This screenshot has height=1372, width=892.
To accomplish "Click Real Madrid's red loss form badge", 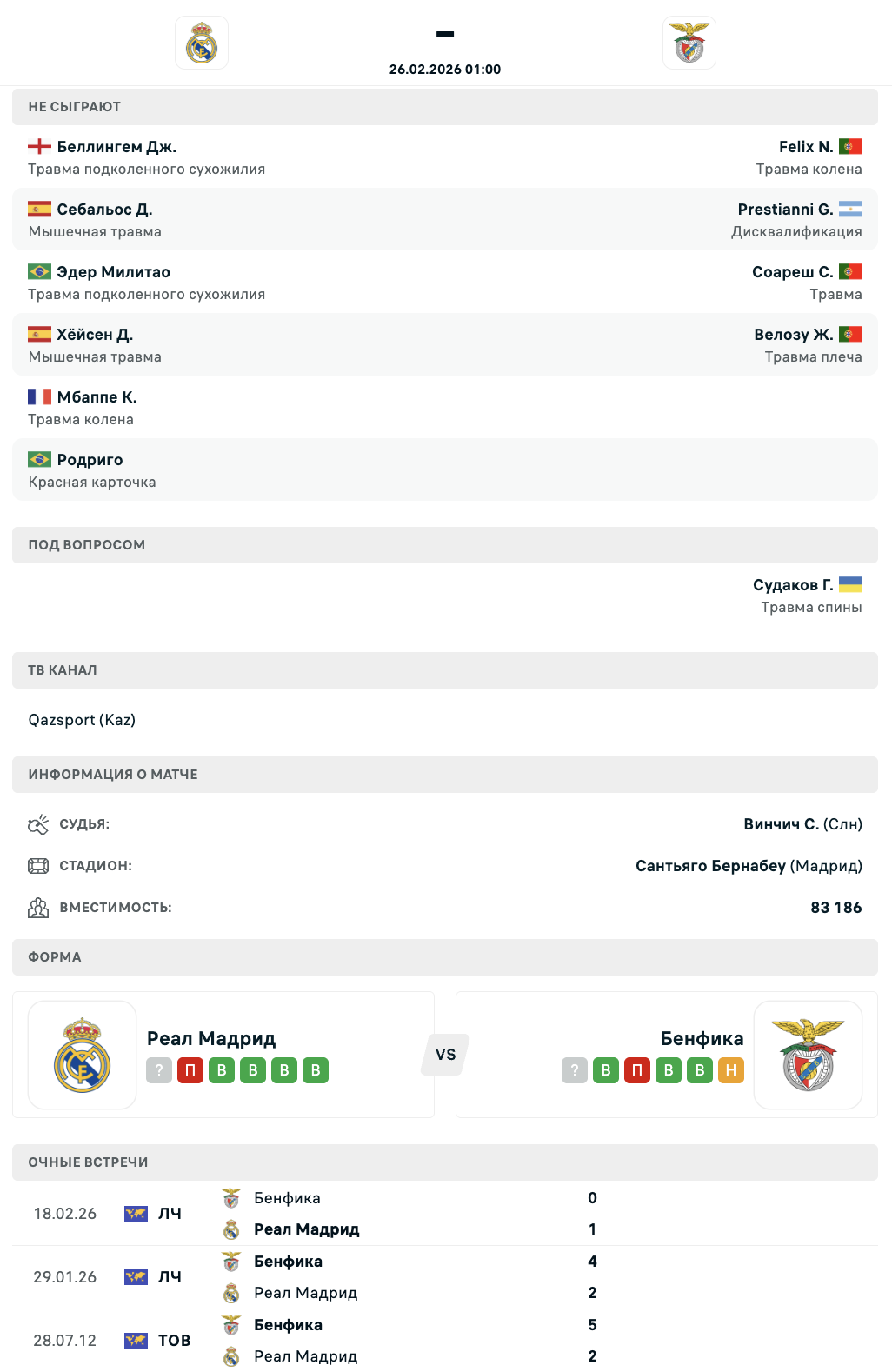I will [x=190, y=1070].
